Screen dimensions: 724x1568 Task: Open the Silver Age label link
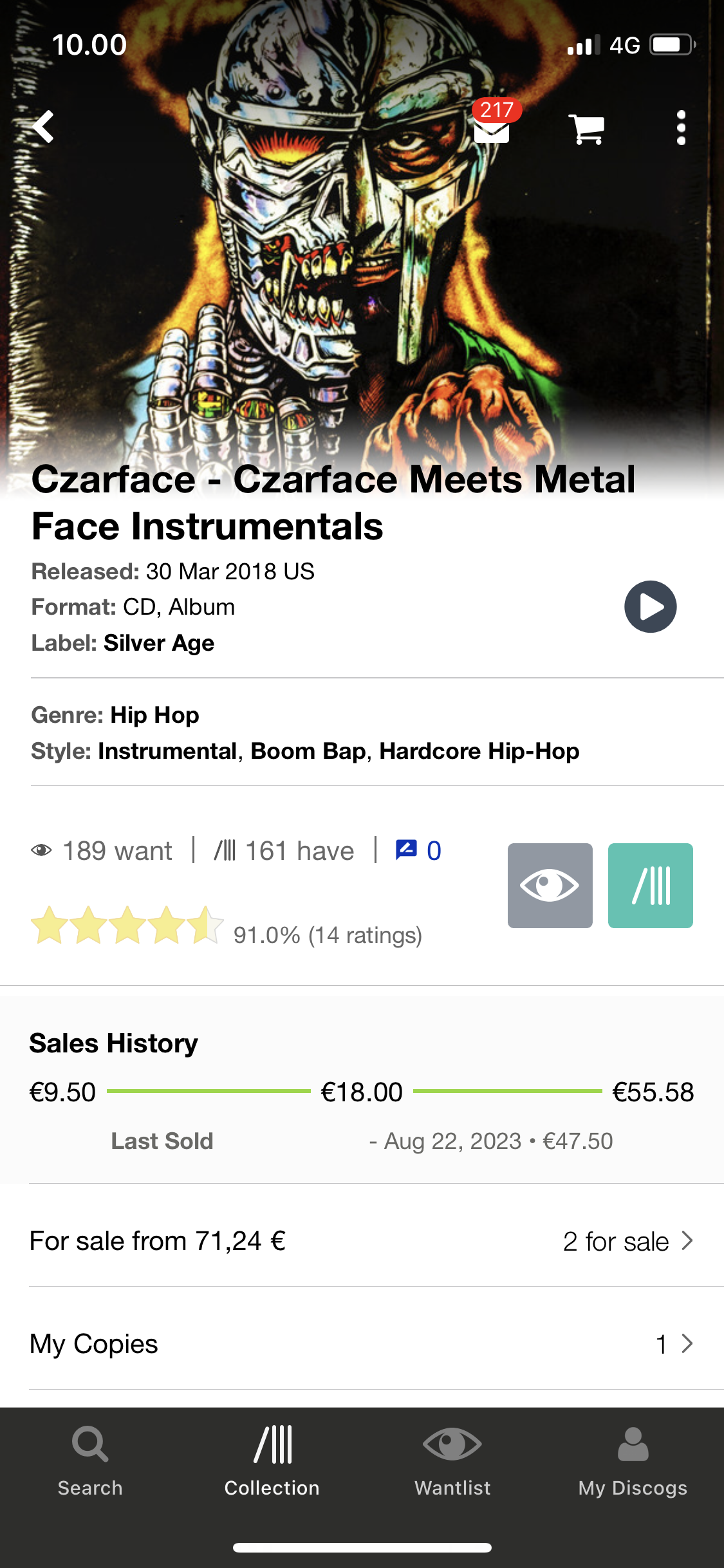pos(159,643)
